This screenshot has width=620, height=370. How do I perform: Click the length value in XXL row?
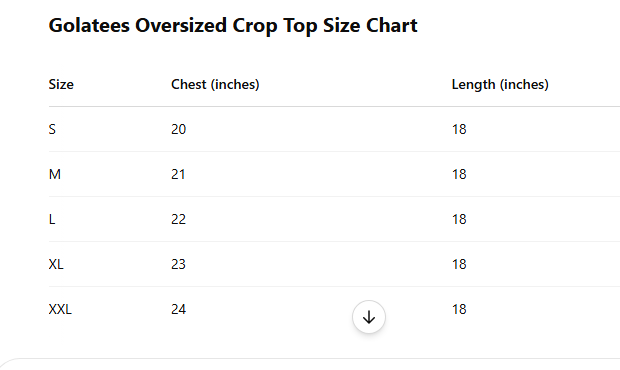pyautogui.click(x=459, y=310)
